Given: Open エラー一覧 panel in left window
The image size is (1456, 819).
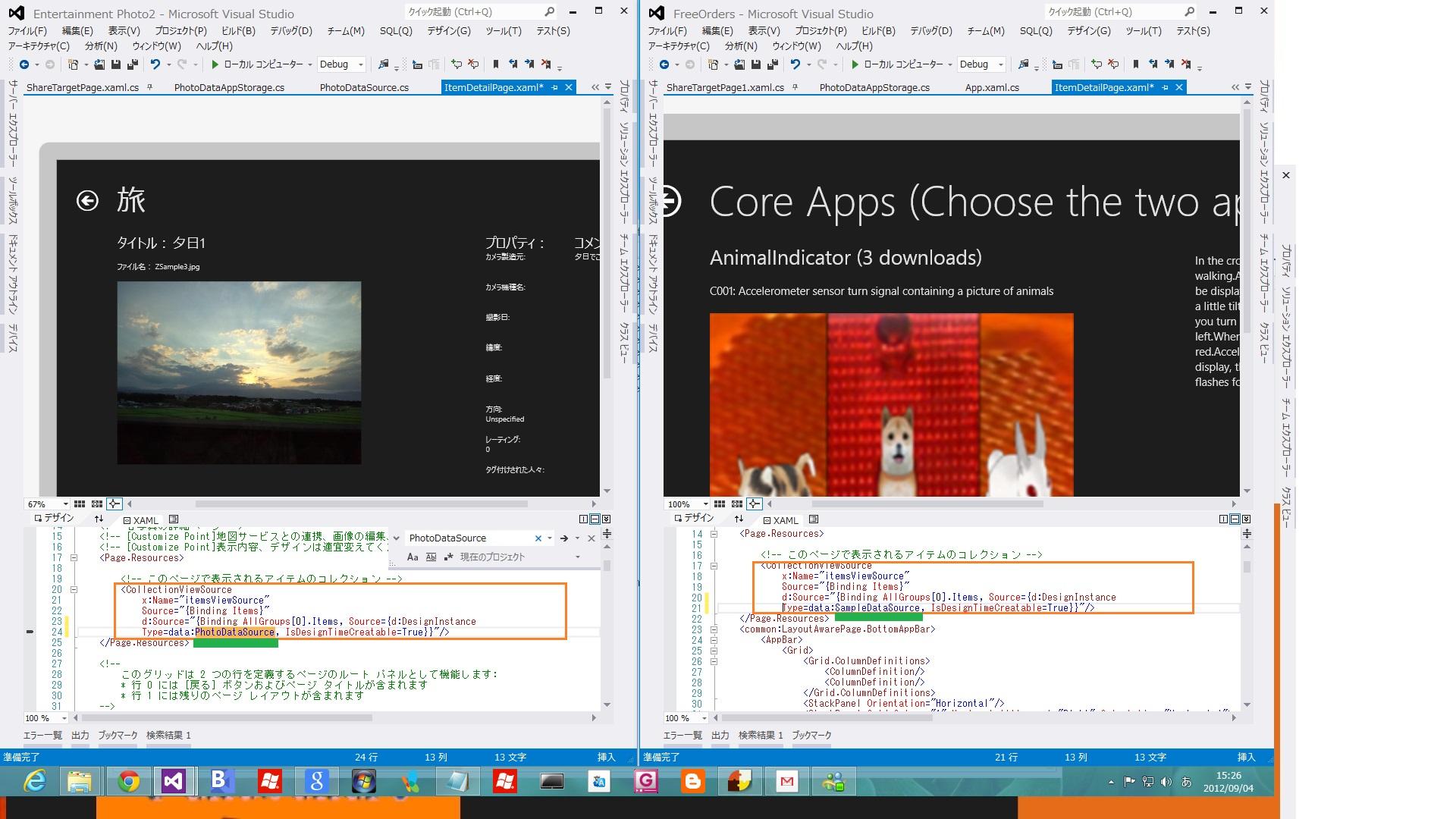Looking at the screenshot, I should 42,735.
